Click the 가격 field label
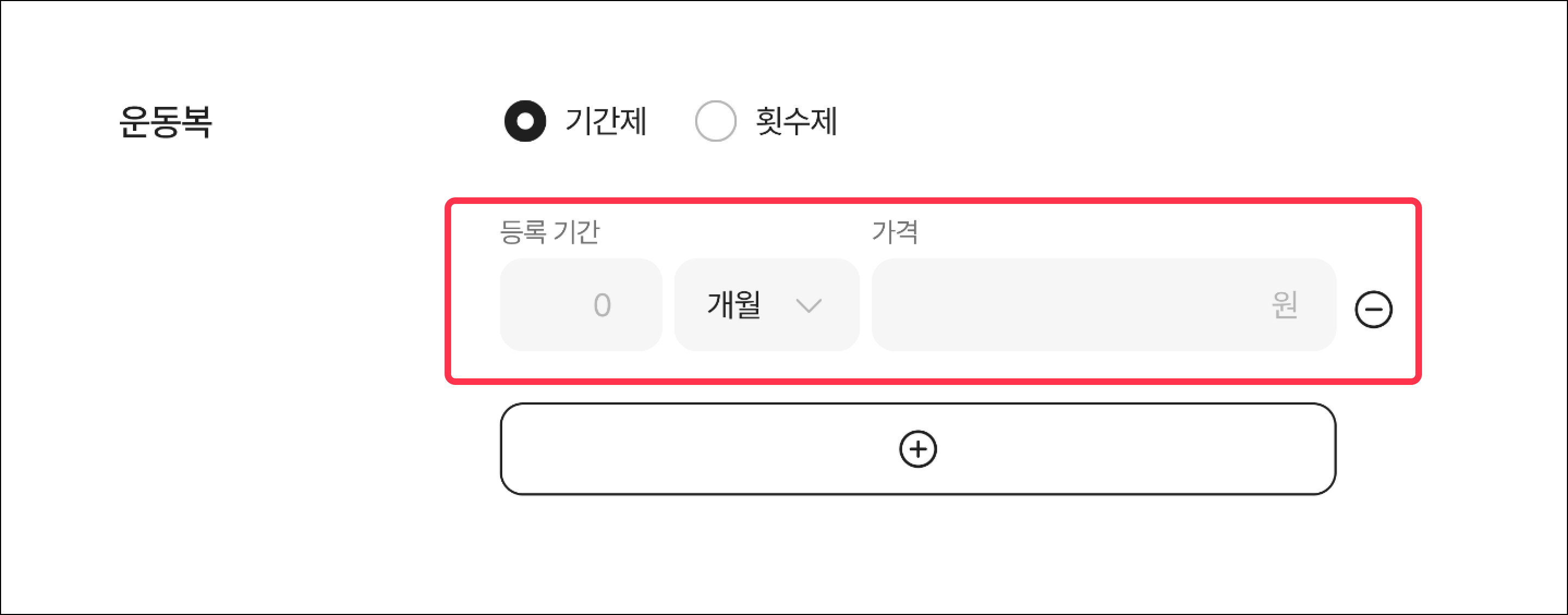 (x=895, y=232)
